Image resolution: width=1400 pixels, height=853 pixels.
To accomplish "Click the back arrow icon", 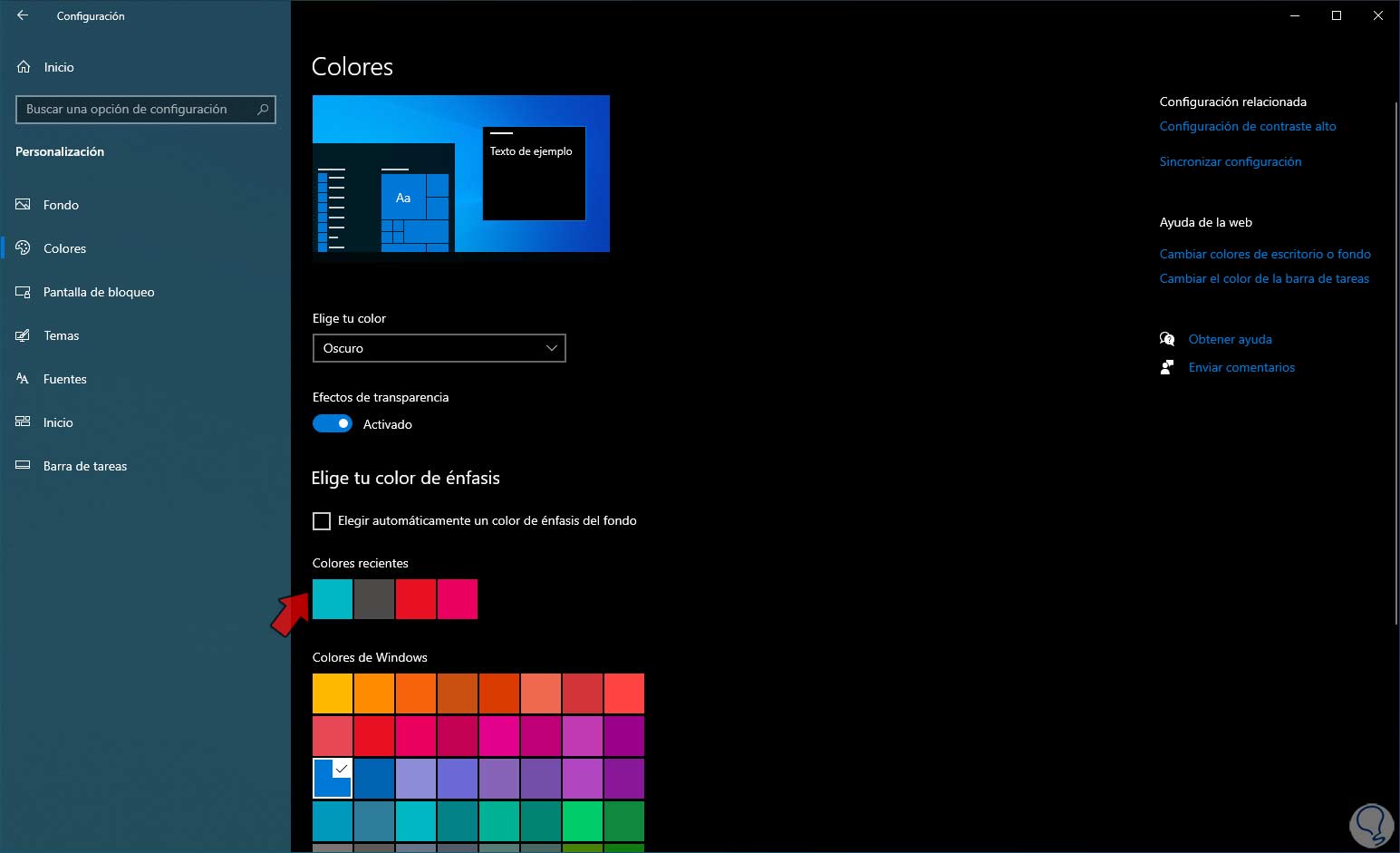I will tap(23, 15).
